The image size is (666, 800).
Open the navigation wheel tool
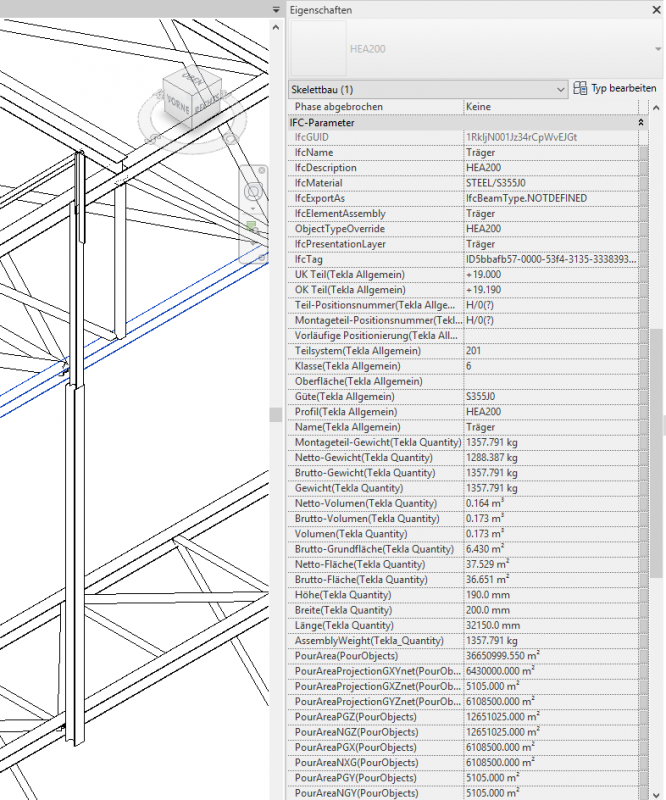pos(253,190)
